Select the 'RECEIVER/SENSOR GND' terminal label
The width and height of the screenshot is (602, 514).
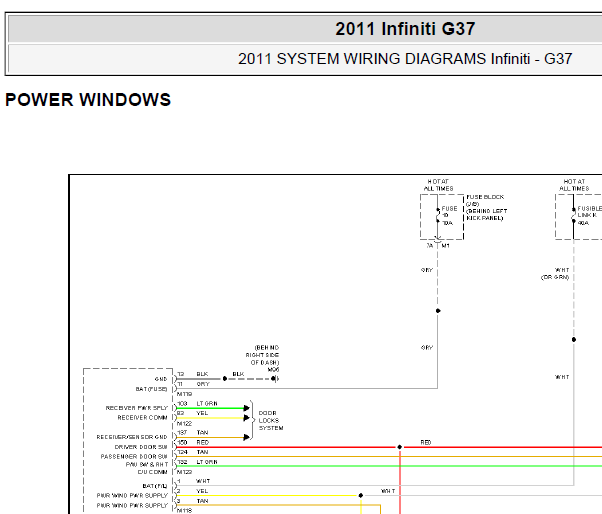point(132,437)
